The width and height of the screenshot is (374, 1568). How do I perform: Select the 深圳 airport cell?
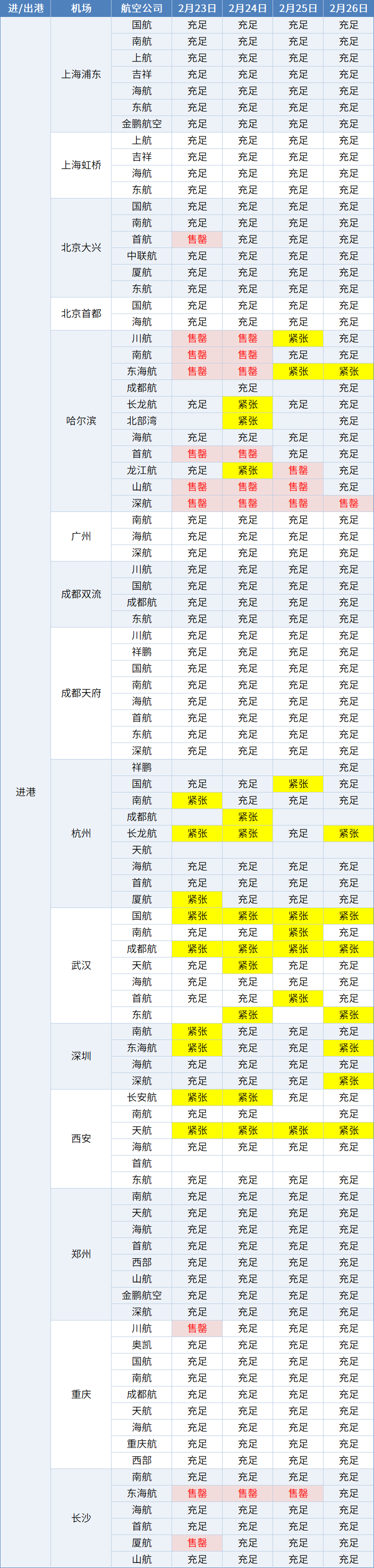(81, 1056)
